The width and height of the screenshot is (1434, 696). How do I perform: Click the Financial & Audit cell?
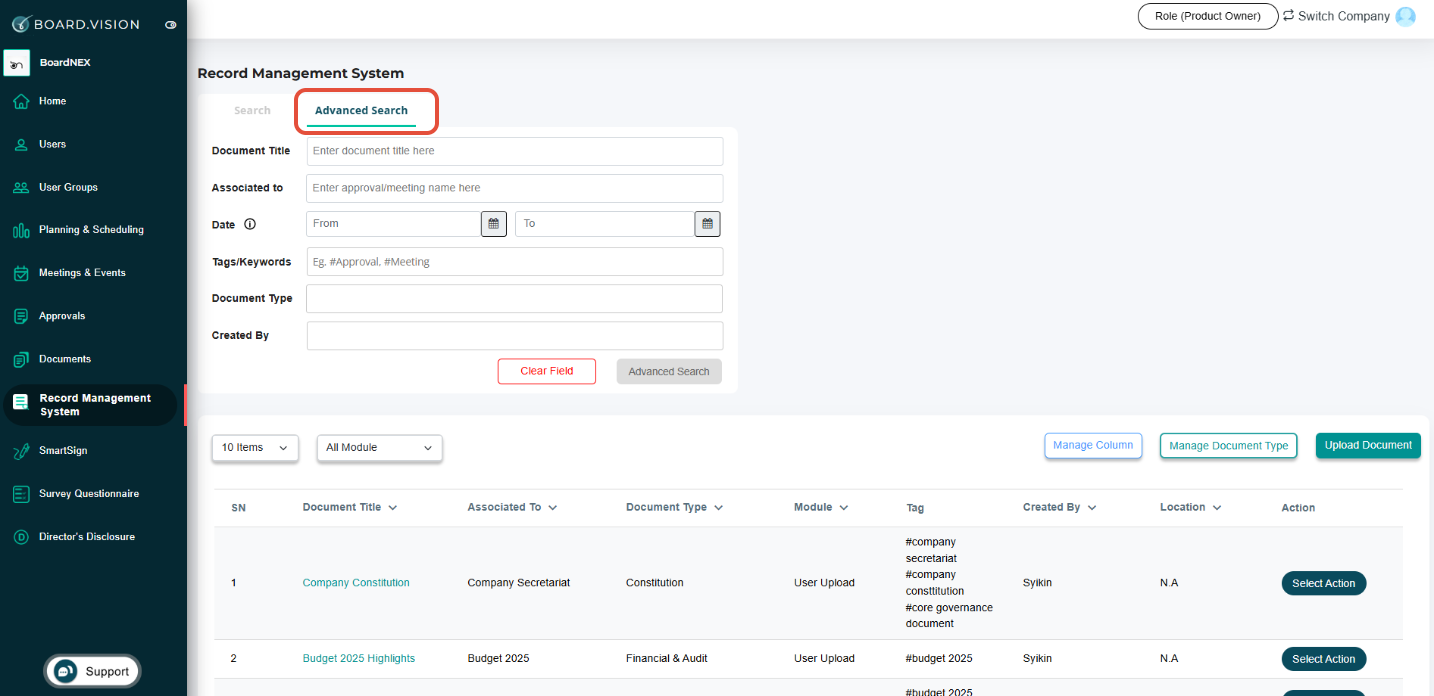pos(668,659)
